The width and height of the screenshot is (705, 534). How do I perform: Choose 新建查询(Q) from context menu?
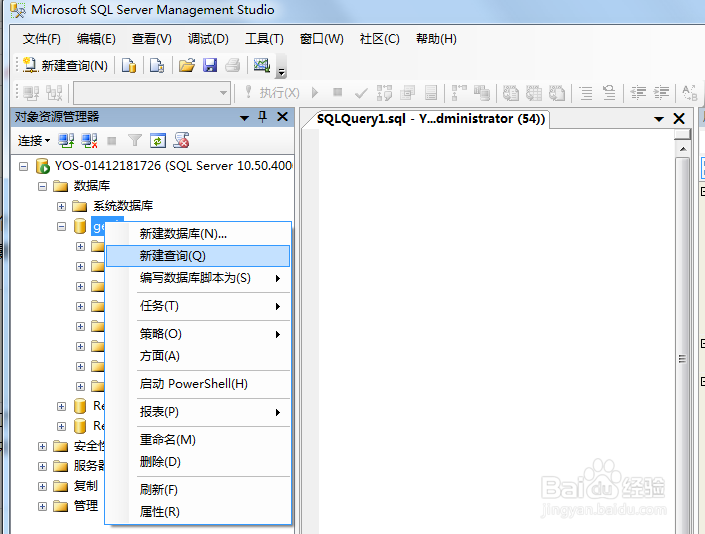(198, 256)
